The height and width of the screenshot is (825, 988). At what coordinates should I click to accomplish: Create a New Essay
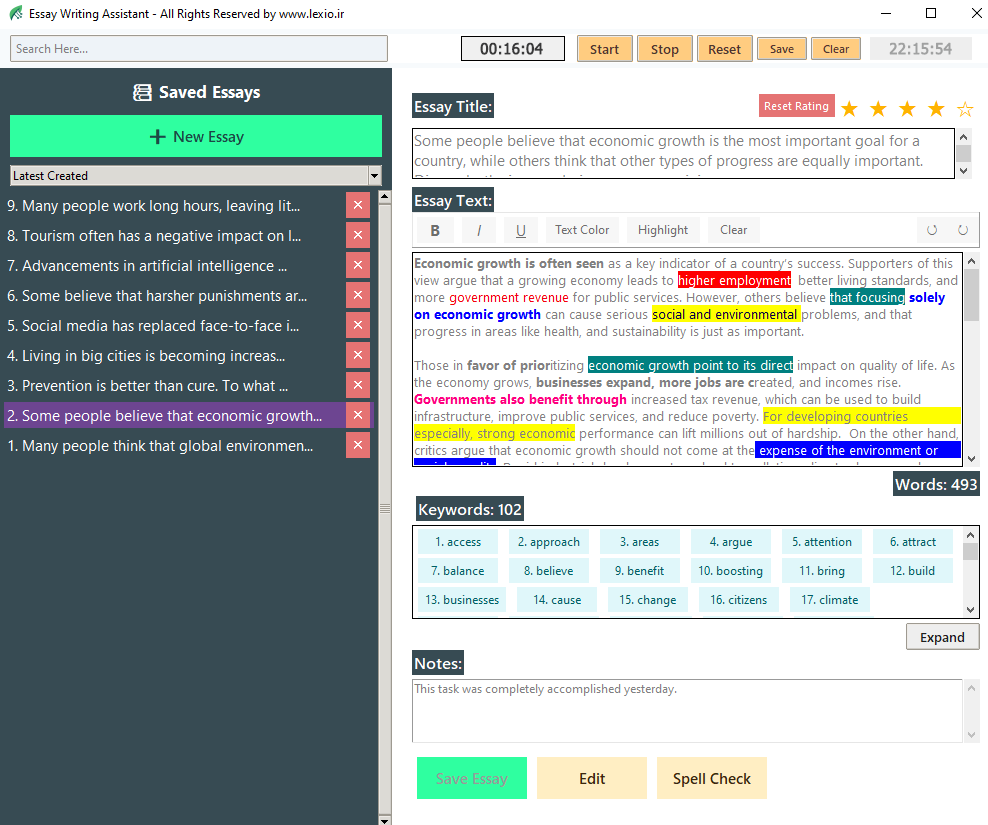point(196,137)
